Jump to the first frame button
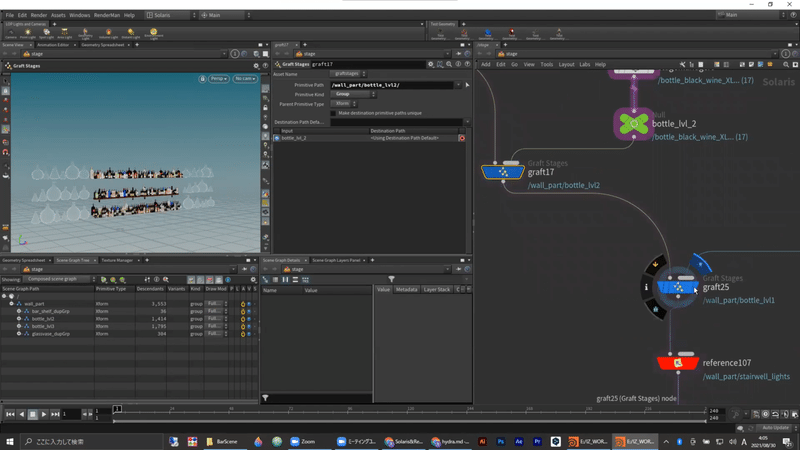Screen dimensions: 800x450 click(10, 414)
